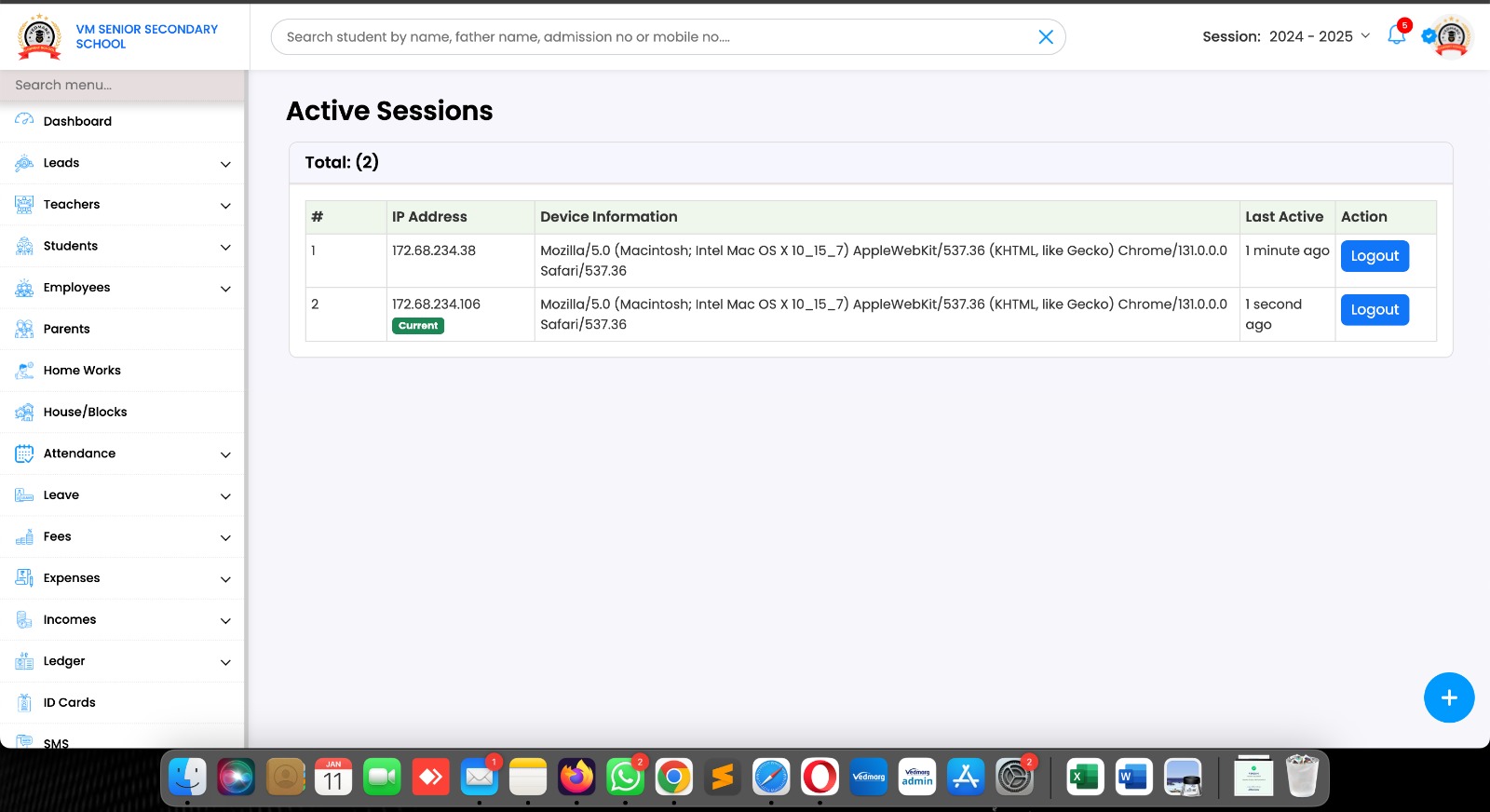Expand the Students menu chevron

(x=225, y=247)
